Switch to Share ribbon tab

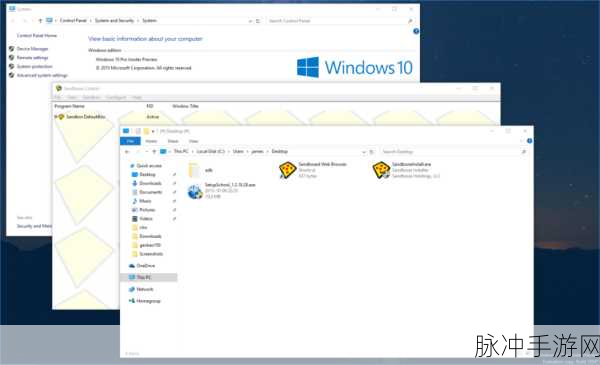[x=173, y=141]
